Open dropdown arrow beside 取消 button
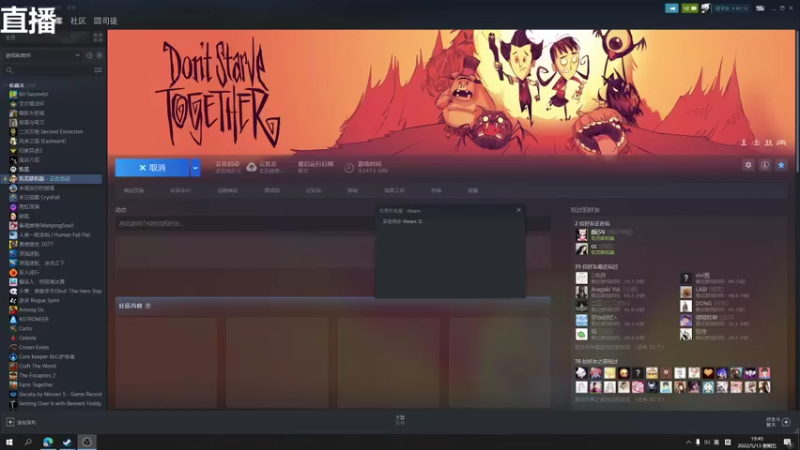This screenshot has width=800, height=450. click(x=195, y=167)
